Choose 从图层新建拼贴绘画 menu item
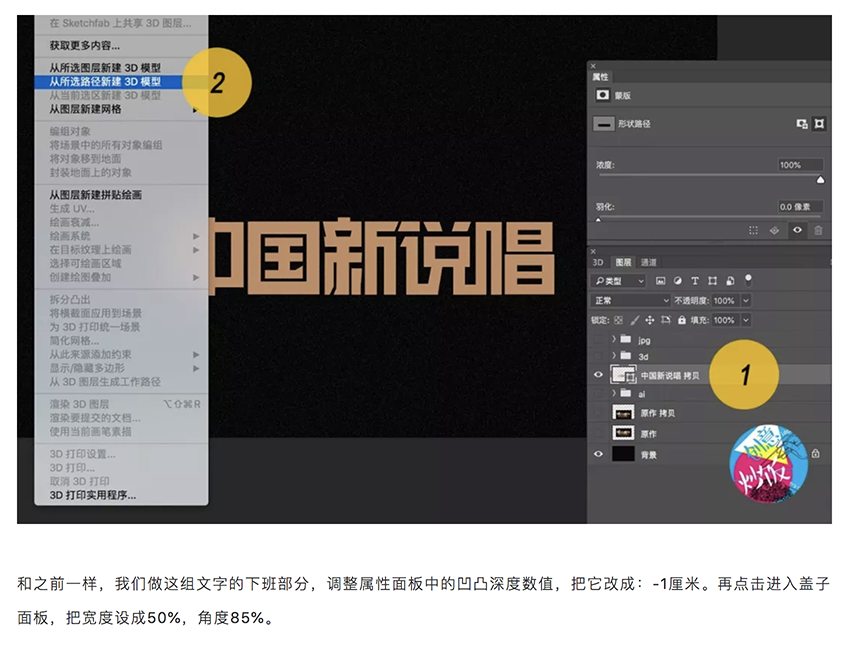This screenshot has height=656, width=849. (121, 195)
